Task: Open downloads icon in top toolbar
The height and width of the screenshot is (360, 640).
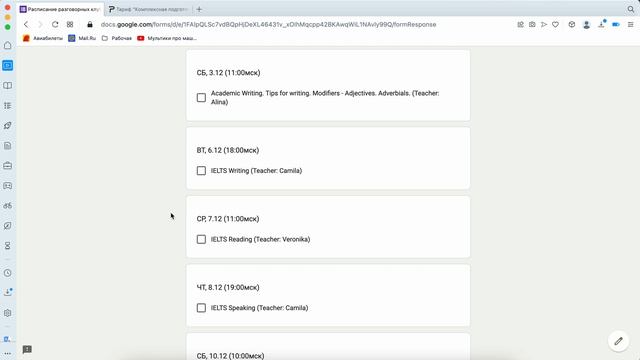Action: (x=602, y=24)
